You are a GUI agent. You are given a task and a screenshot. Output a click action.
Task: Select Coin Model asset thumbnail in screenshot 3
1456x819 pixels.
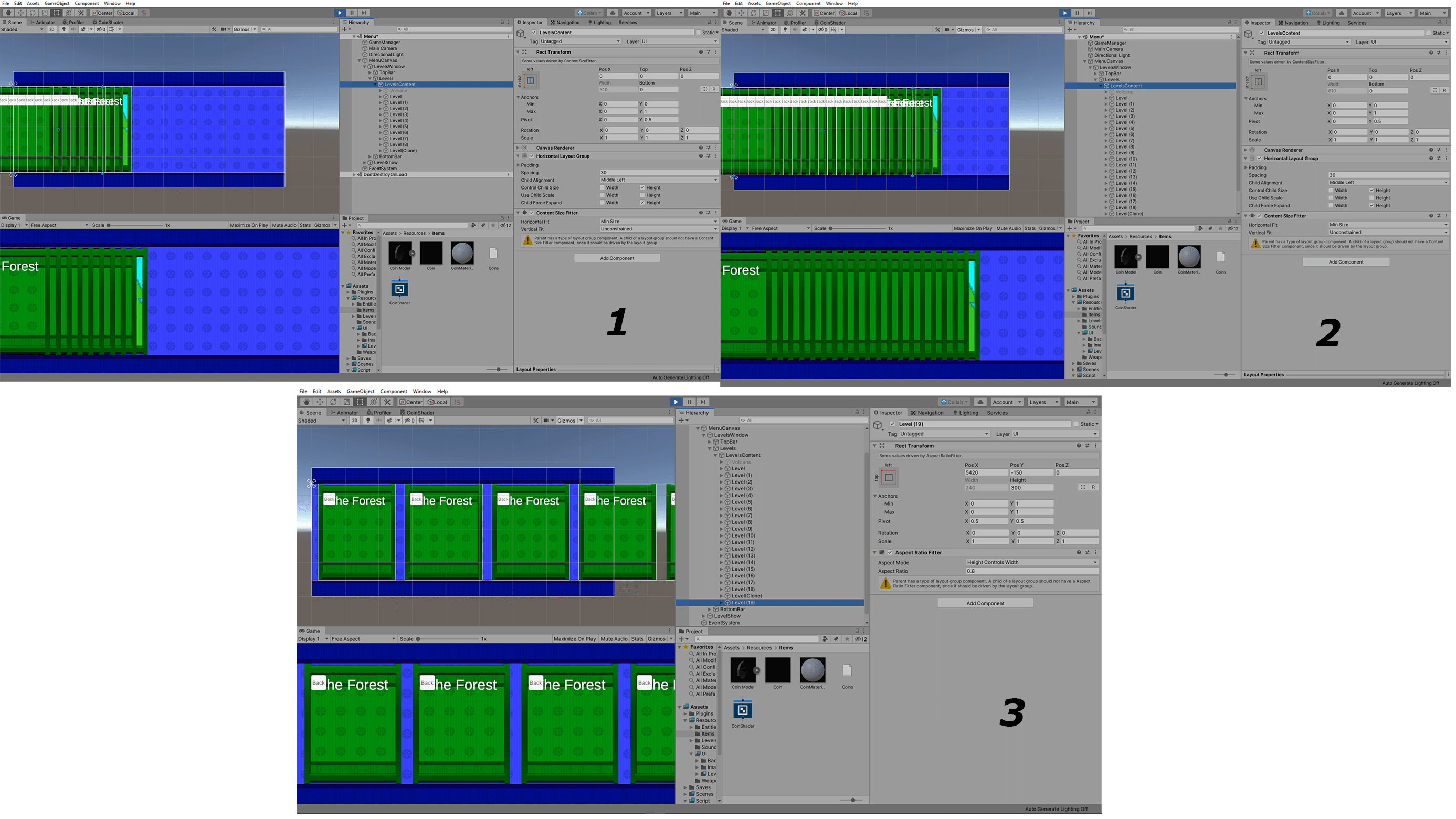743,670
